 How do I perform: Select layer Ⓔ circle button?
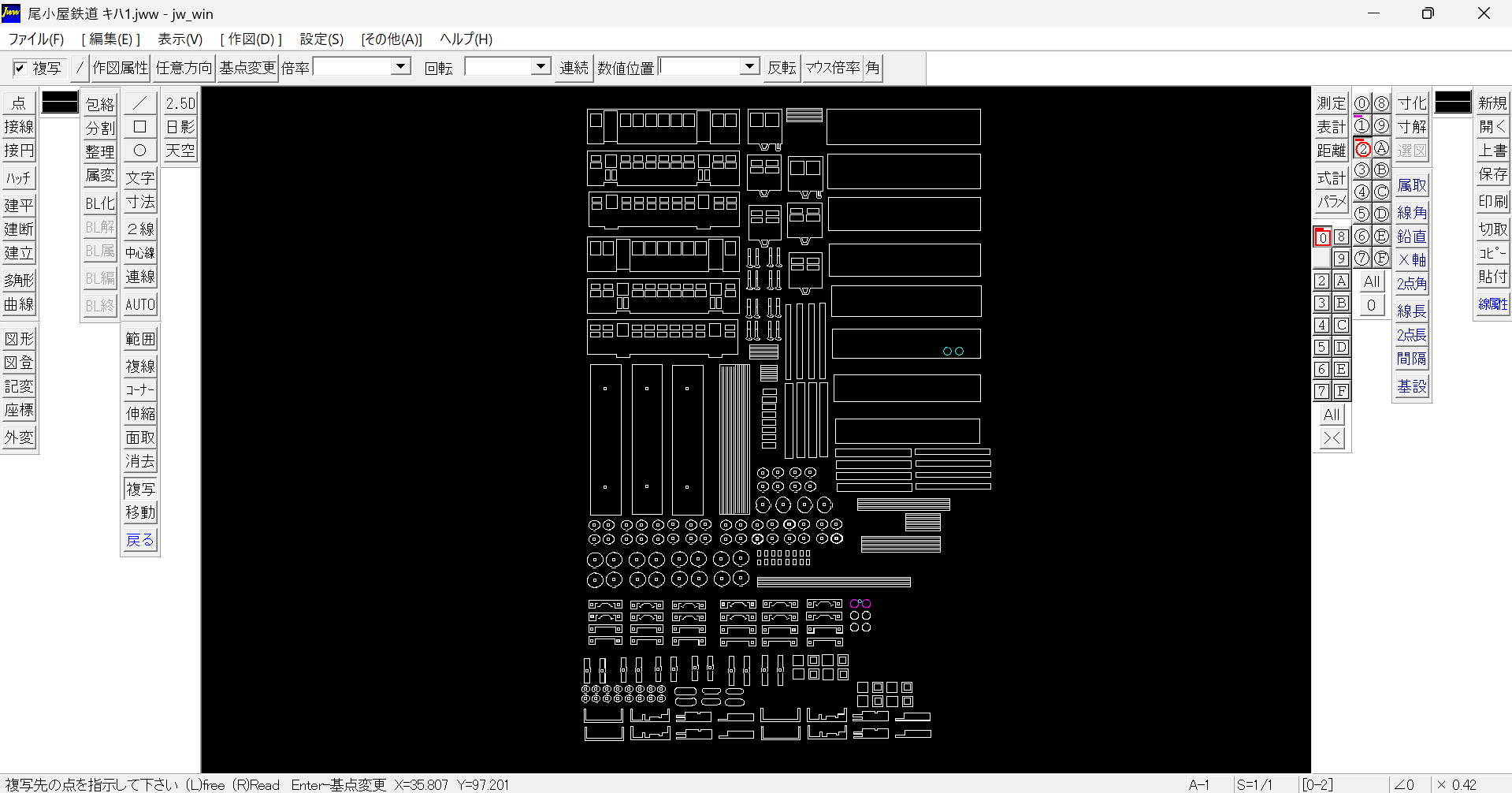coord(1382,236)
